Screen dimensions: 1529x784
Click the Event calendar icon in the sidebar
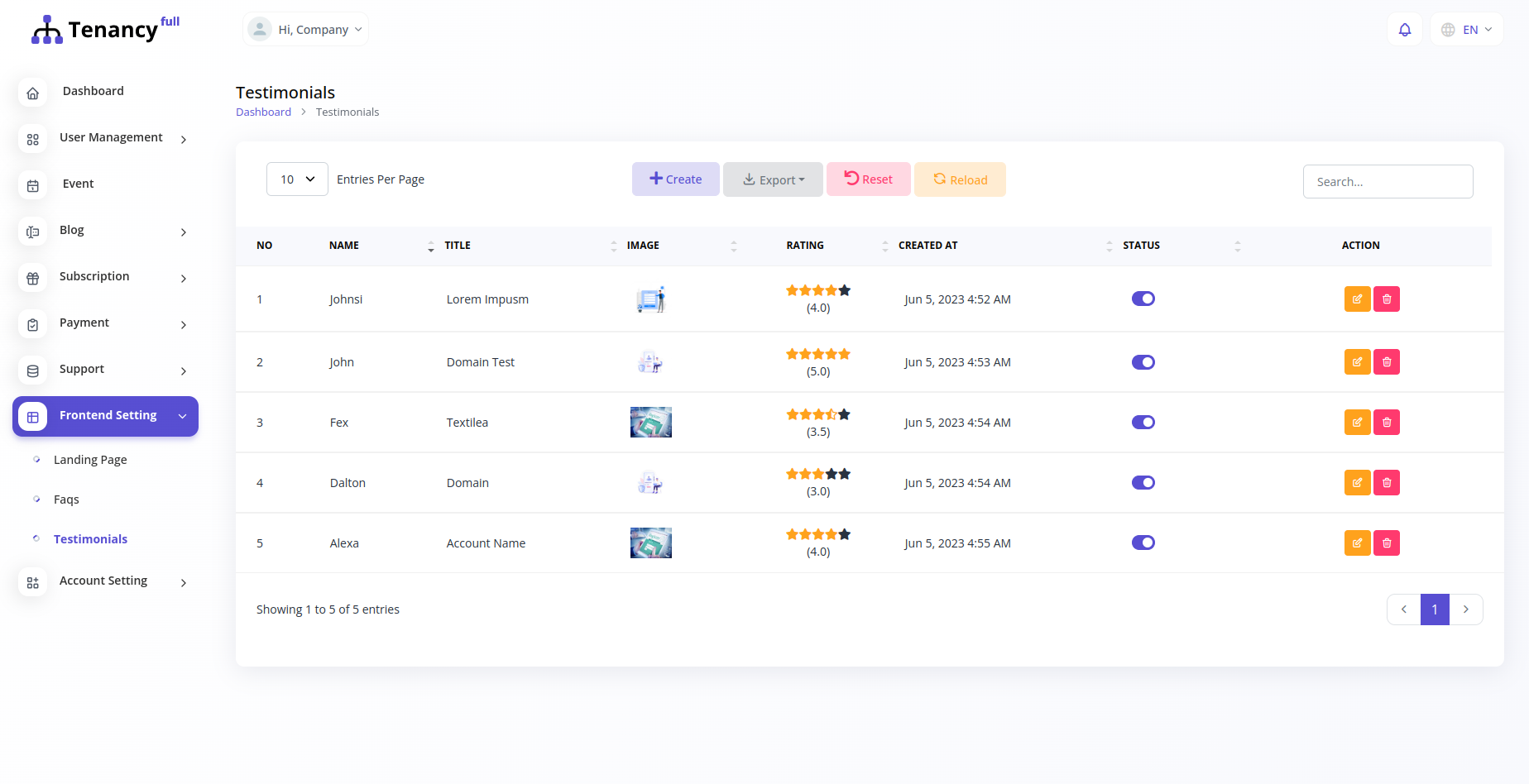pyautogui.click(x=33, y=186)
